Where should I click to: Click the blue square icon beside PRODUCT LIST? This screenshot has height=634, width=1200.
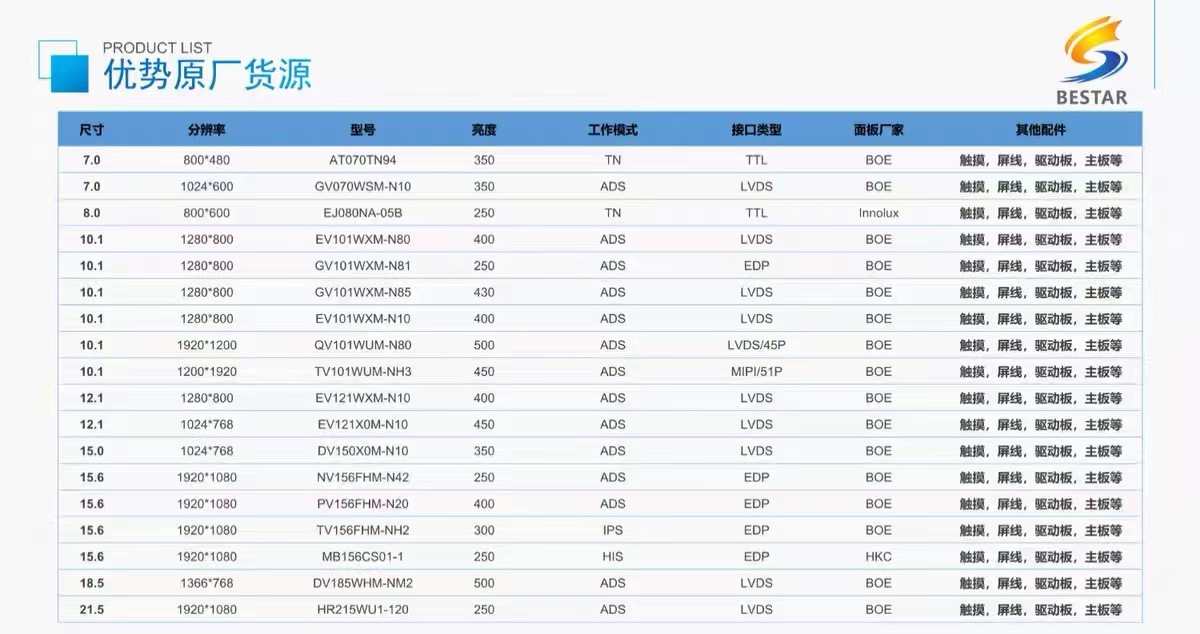pos(65,66)
